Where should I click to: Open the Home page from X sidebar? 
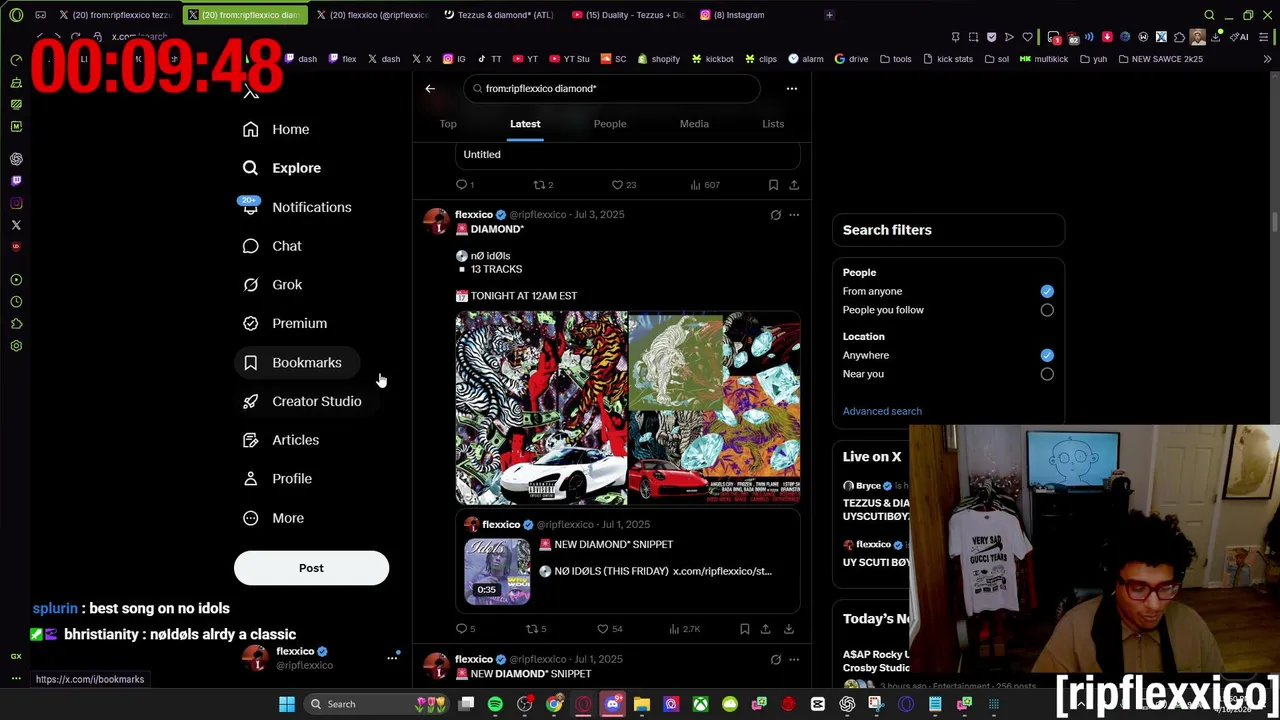click(x=276, y=129)
